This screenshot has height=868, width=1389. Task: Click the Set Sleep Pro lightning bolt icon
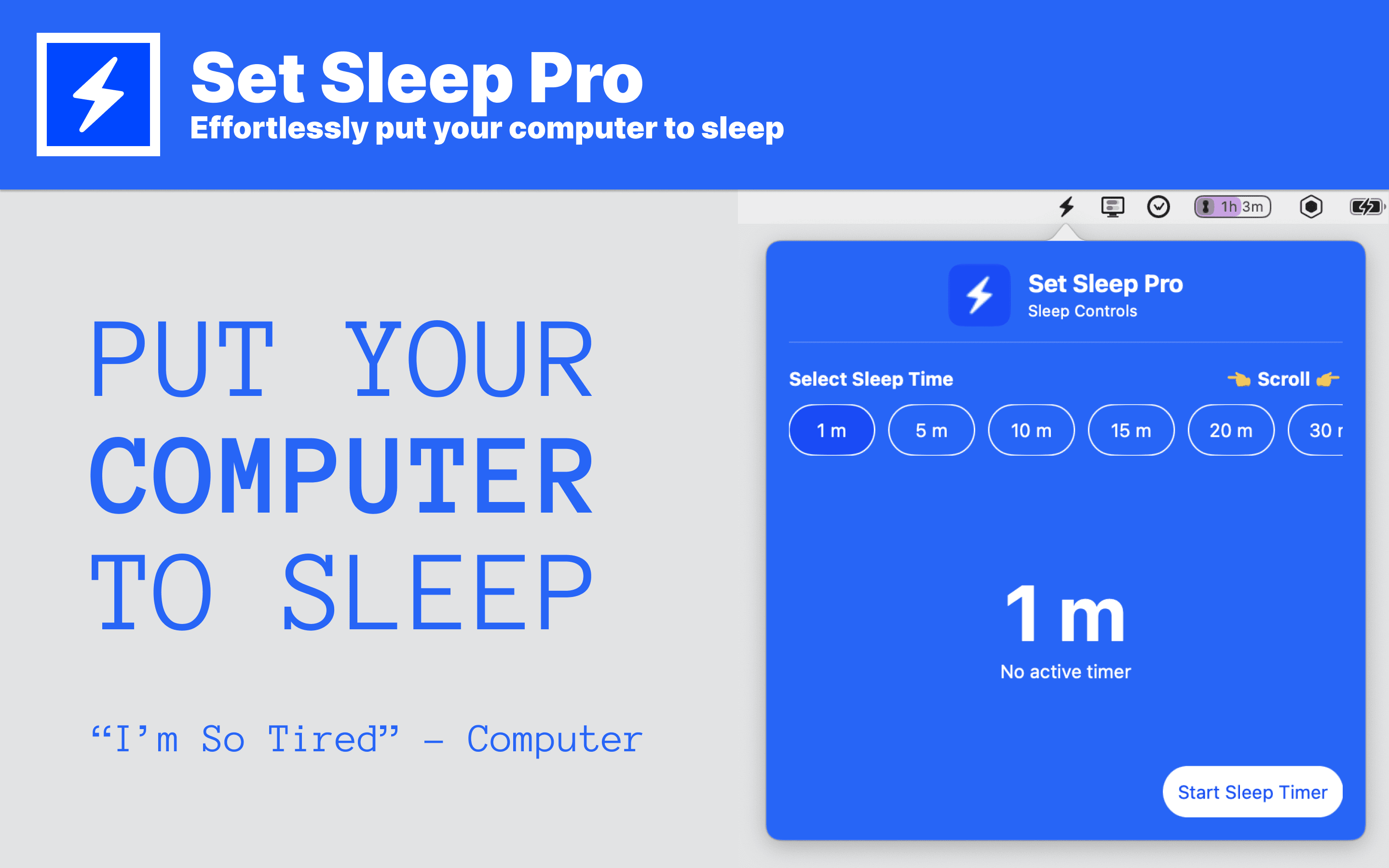1064,206
